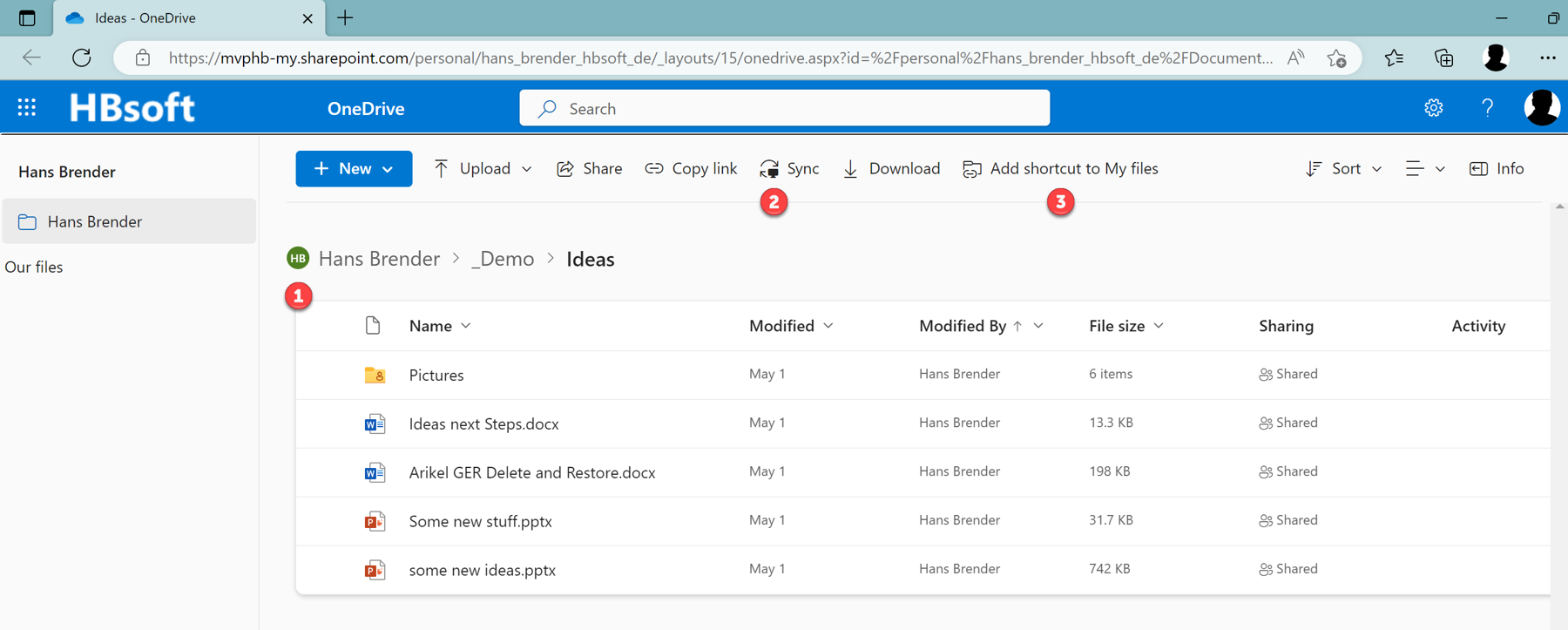Click the OneDrive search box
This screenshot has height=630, width=1568.
[784, 108]
